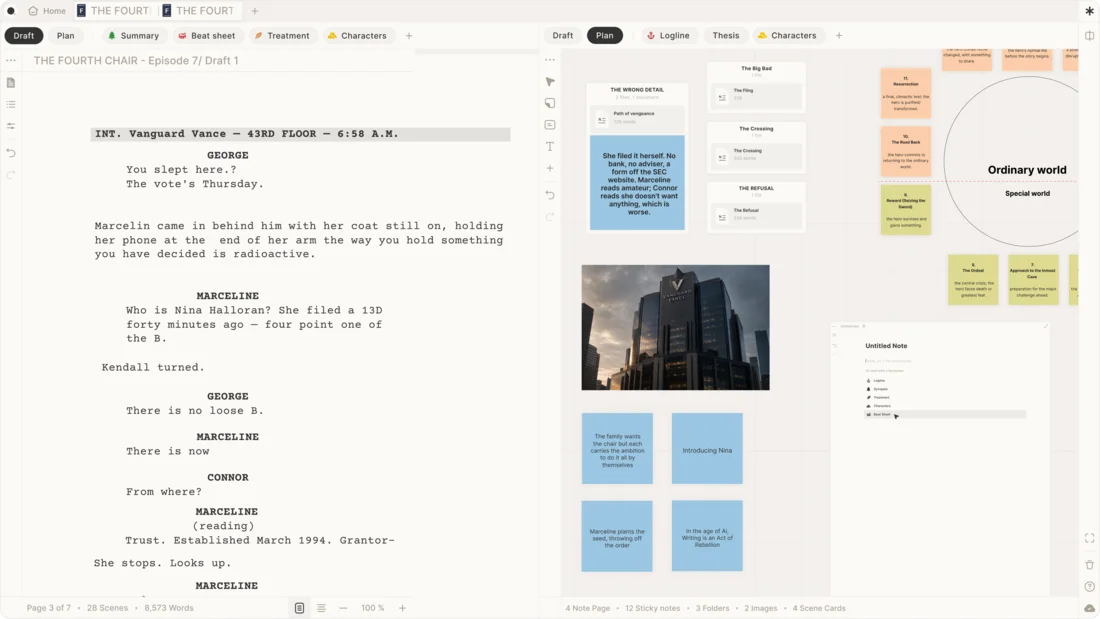Select the sticky note tool
Viewport: 1100px width, 619px height.
(x=550, y=103)
